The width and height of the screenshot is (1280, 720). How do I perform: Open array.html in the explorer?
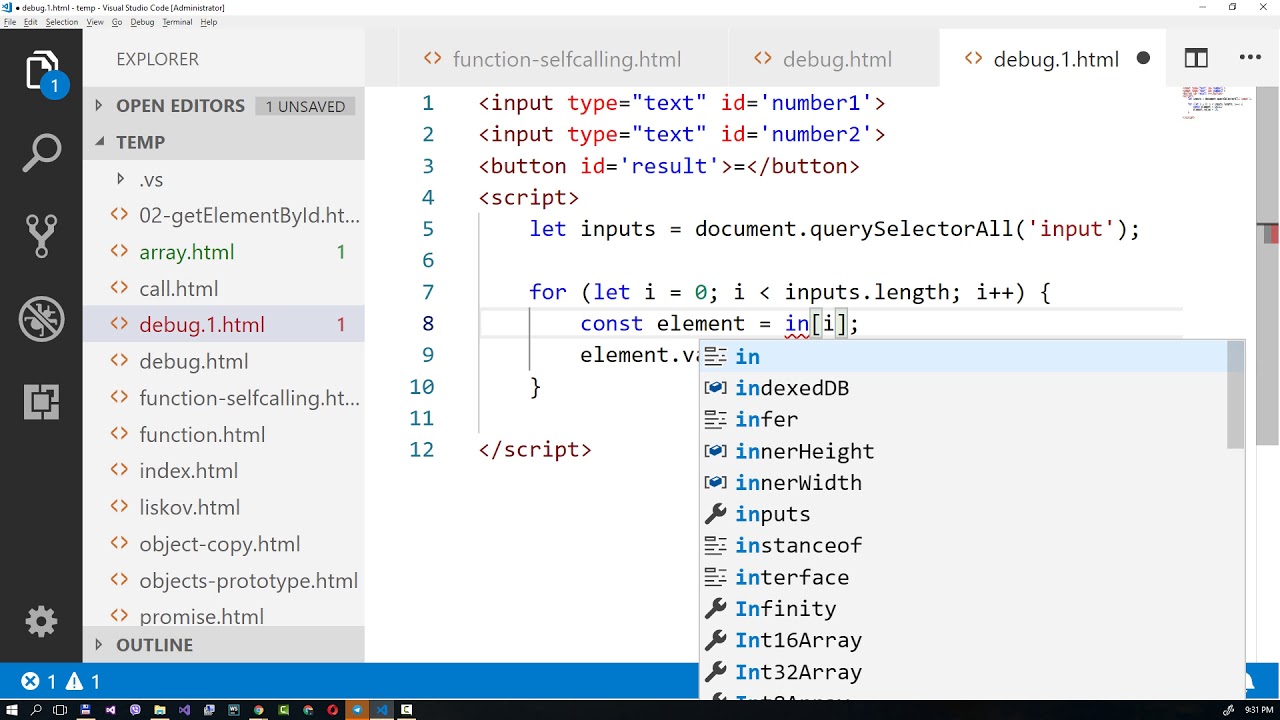pos(224,252)
